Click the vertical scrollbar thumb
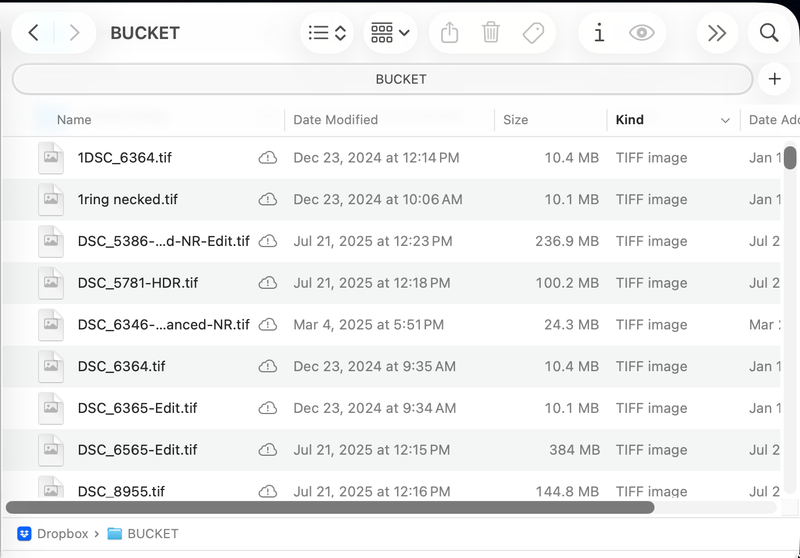The height and width of the screenshot is (558, 800). (790, 158)
